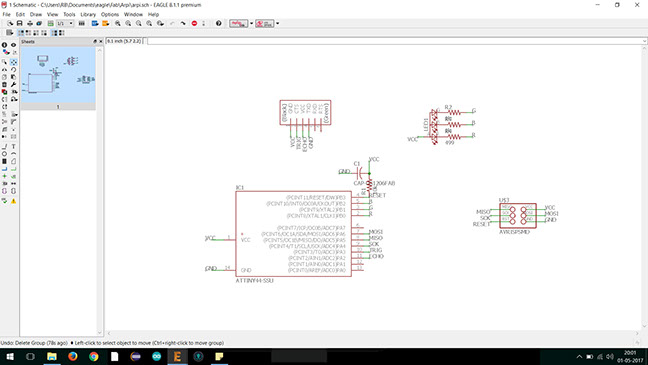Select the Info tool

5,45
